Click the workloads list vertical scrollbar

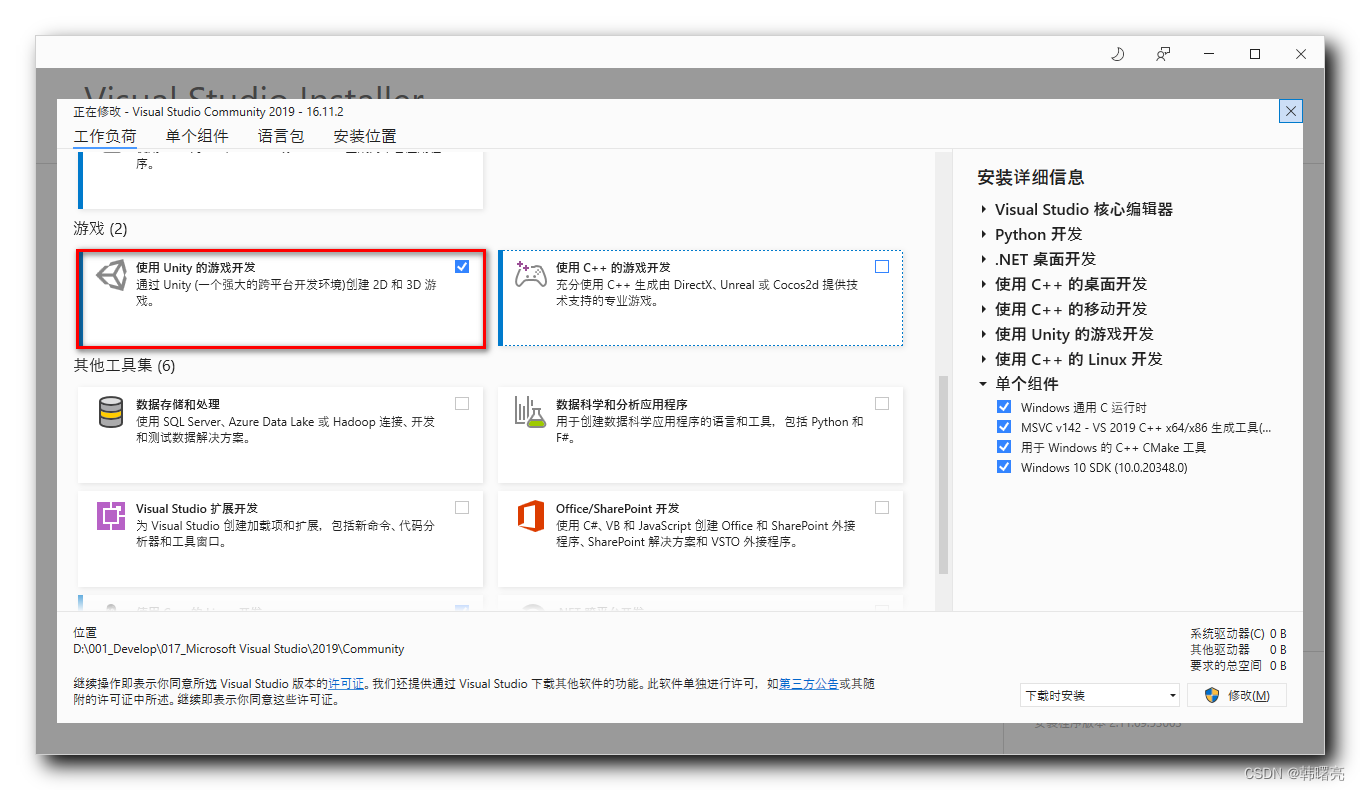coord(942,475)
